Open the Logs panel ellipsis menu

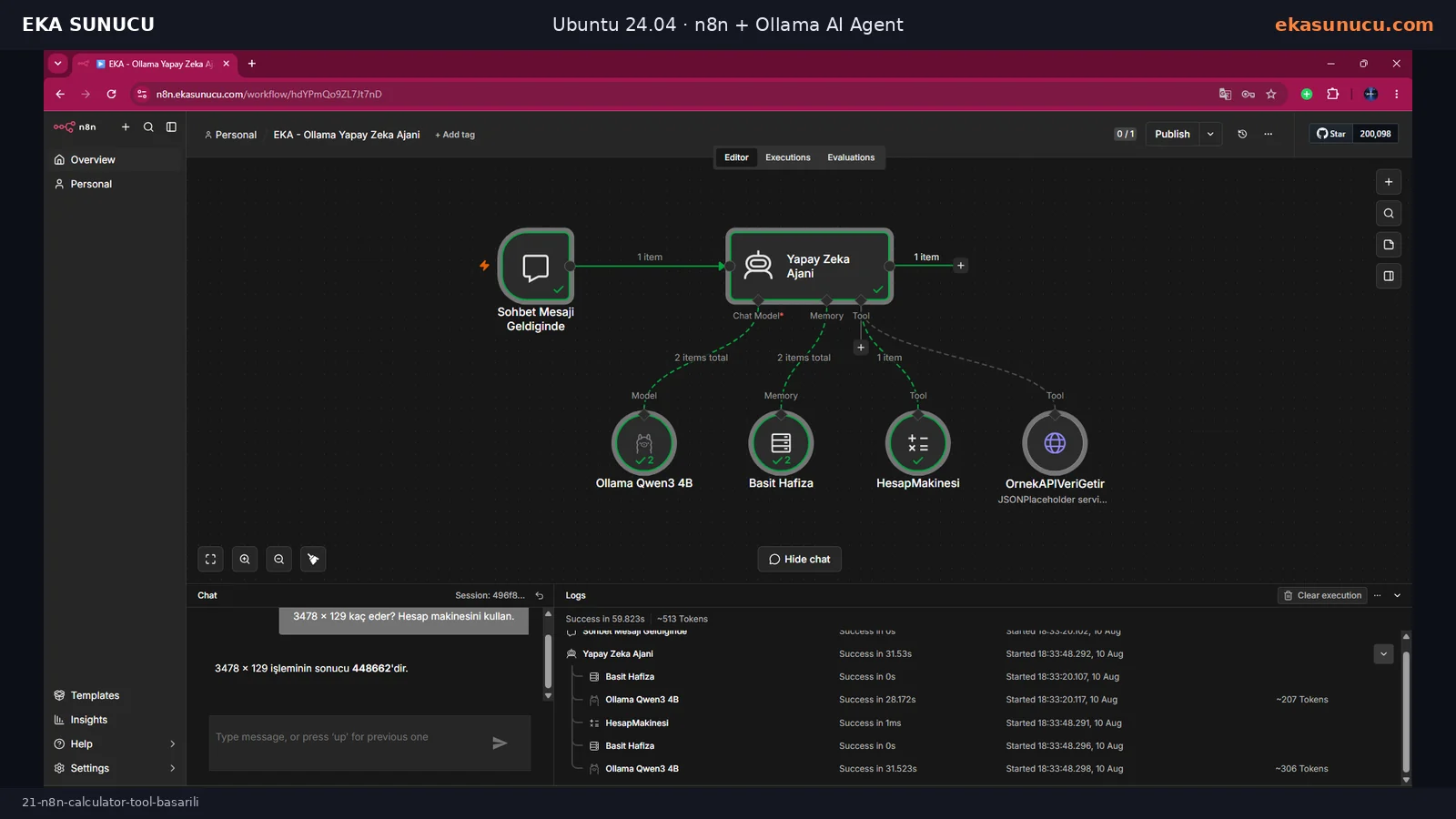pos(1378,596)
